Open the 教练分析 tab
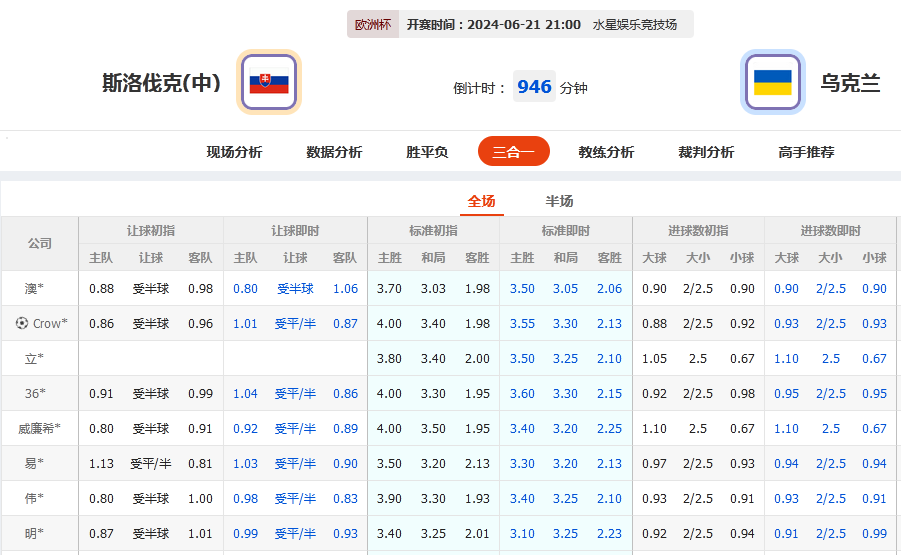Viewport: 901px width, 555px height. [606, 152]
